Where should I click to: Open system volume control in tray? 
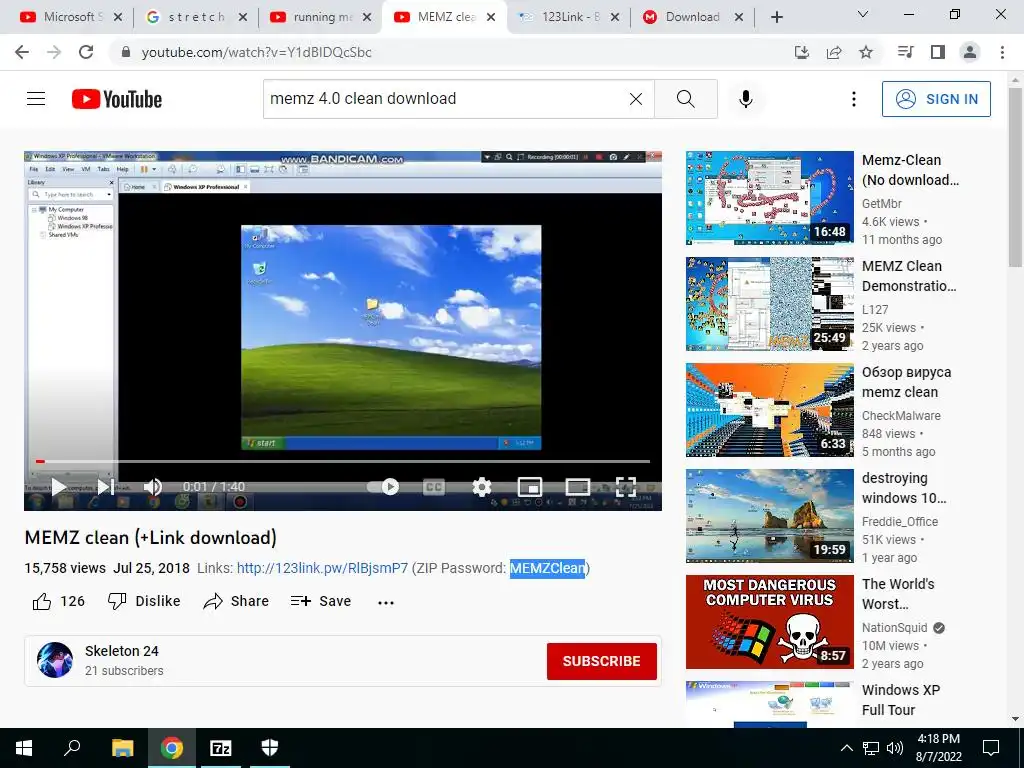(895, 748)
